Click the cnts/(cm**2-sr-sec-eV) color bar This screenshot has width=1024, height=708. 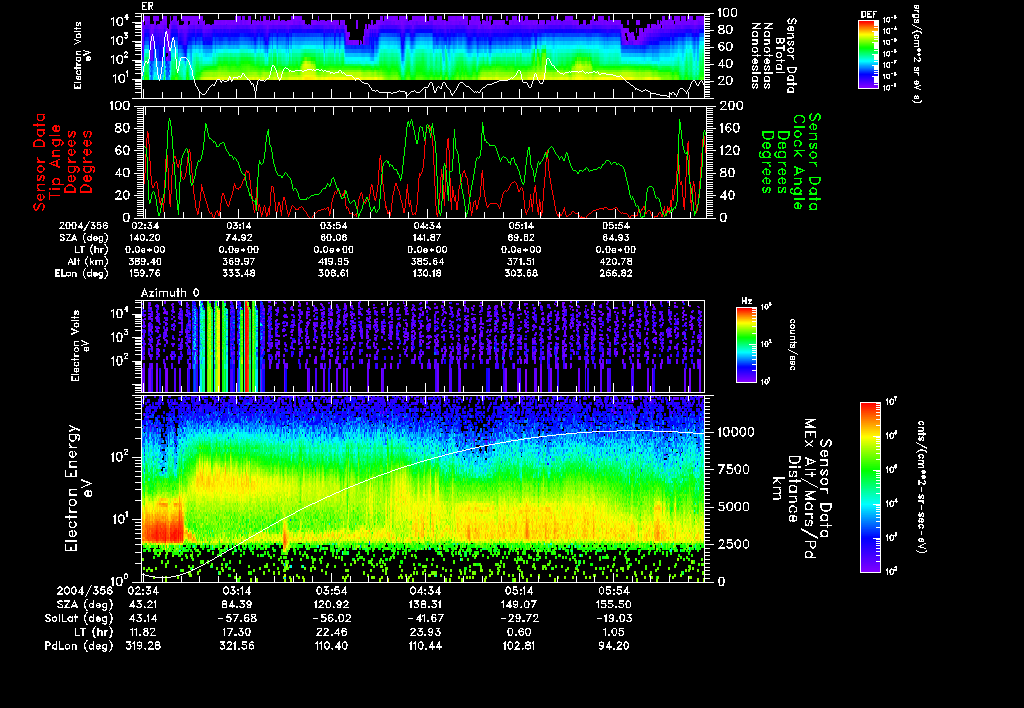point(870,487)
